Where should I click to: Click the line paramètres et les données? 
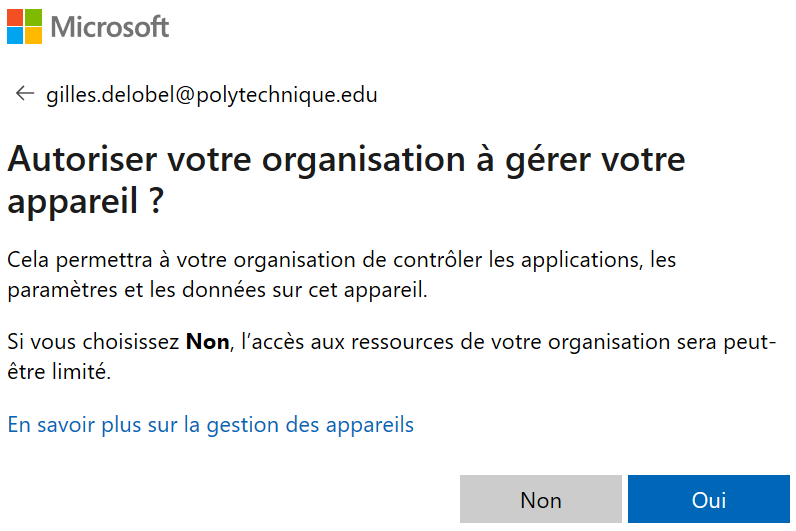coord(217,290)
